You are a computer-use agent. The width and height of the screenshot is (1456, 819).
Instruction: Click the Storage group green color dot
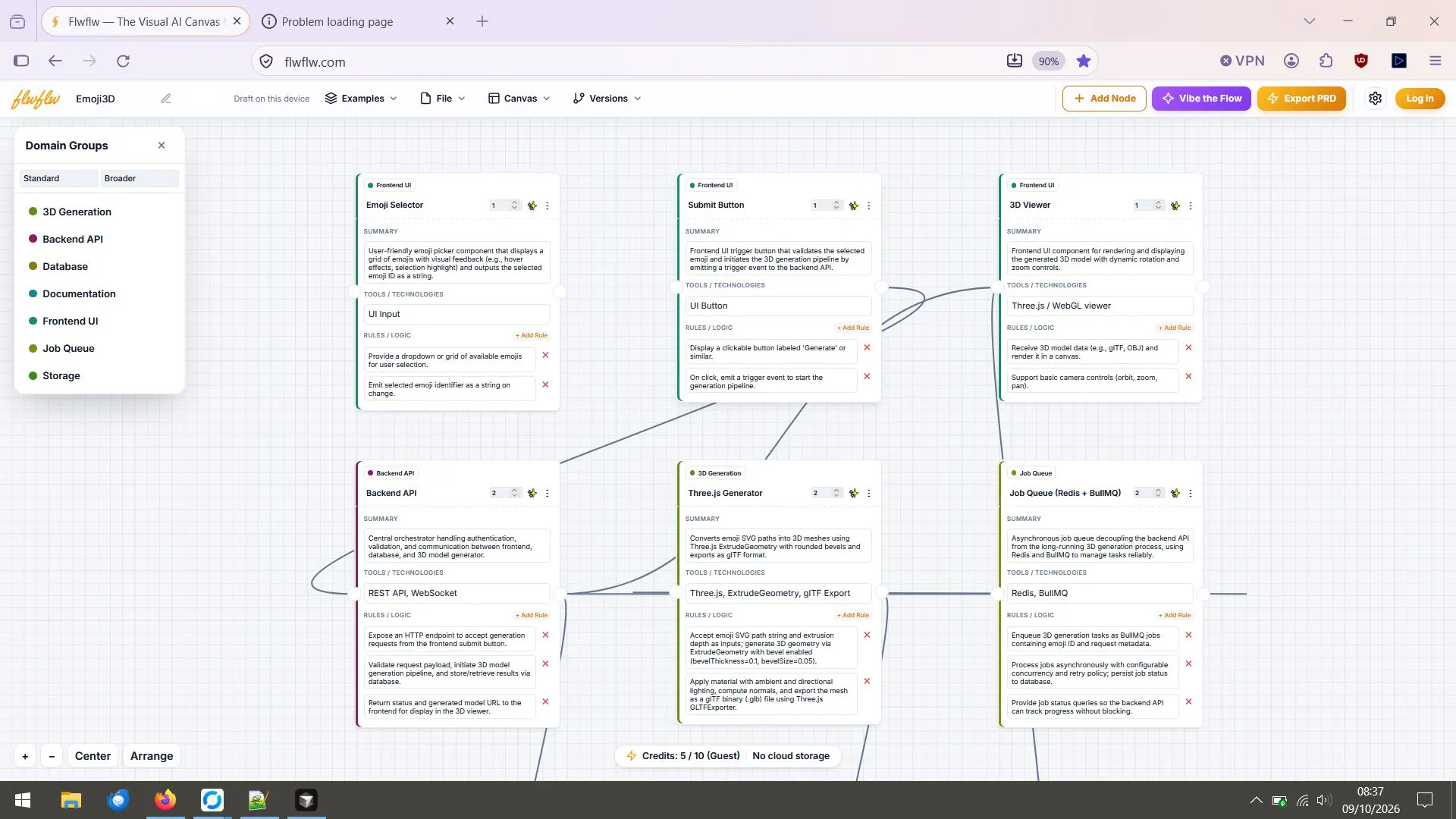[x=33, y=375]
